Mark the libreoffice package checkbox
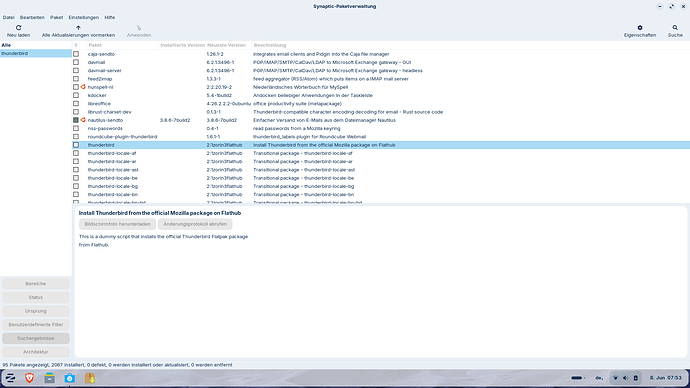The height and width of the screenshot is (388, 690). [x=76, y=104]
